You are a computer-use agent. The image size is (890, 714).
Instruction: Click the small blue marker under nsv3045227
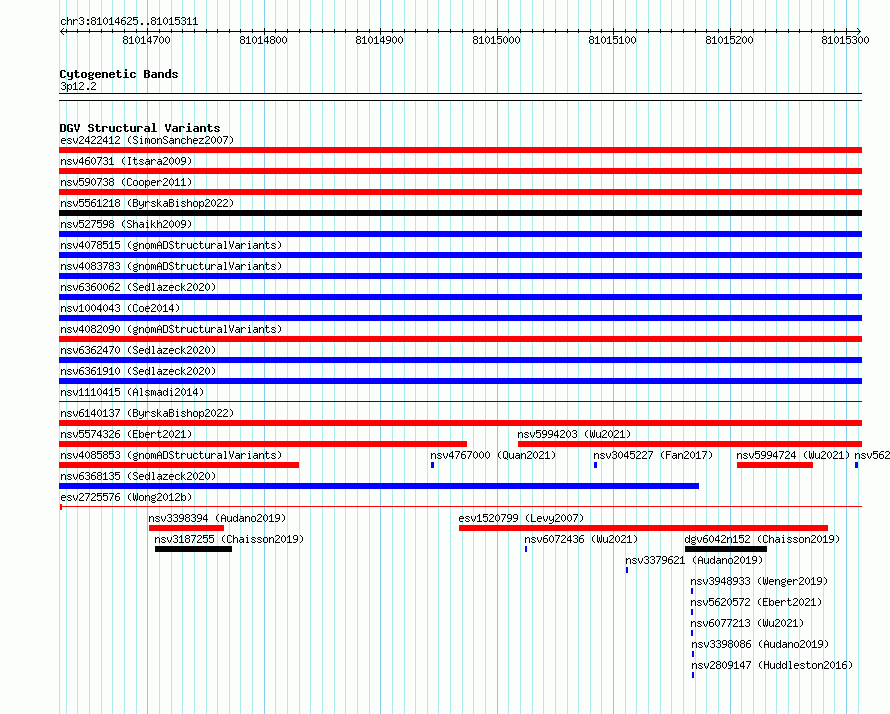point(595,465)
